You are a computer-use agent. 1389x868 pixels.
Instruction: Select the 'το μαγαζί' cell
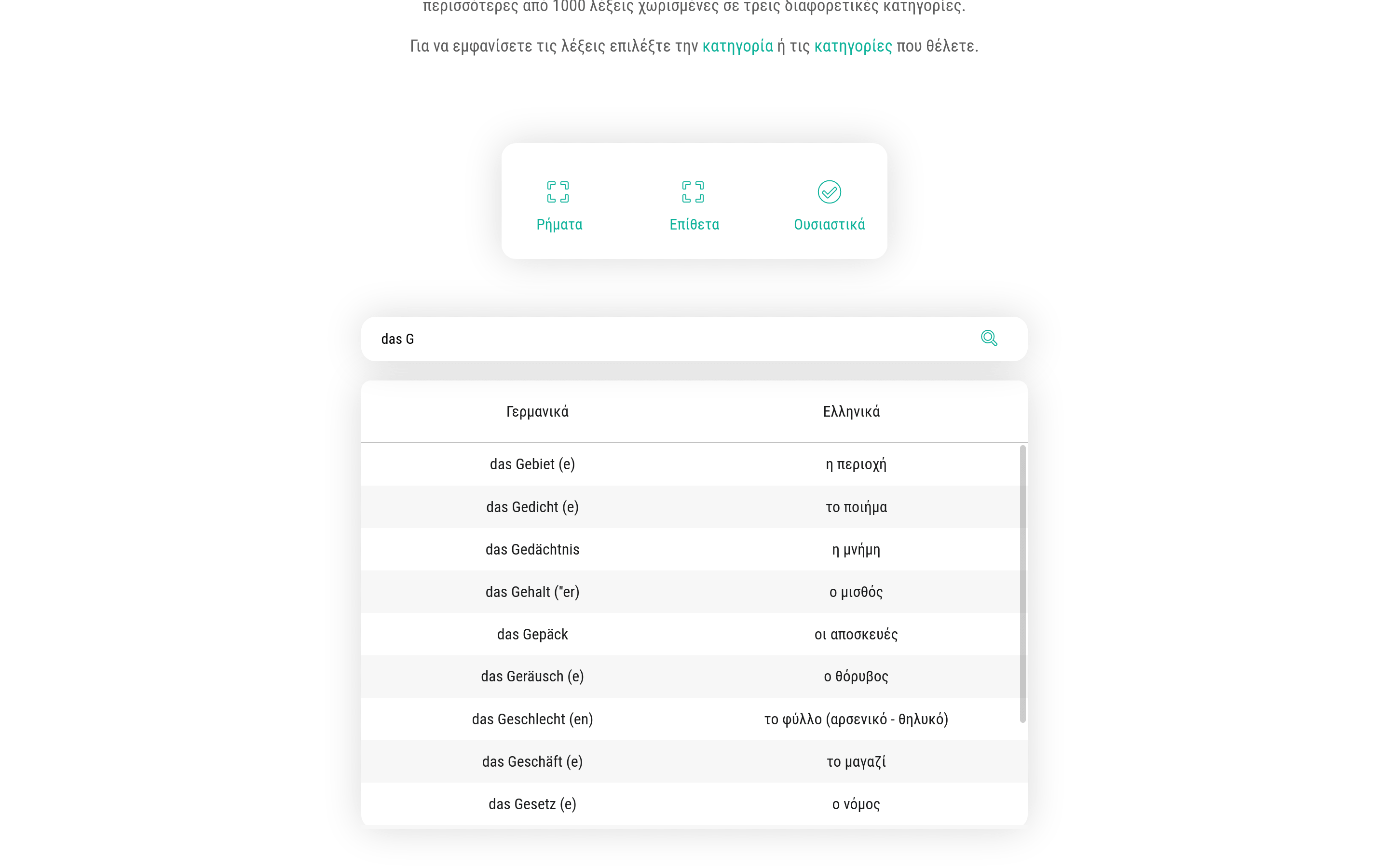pos(856,762)
